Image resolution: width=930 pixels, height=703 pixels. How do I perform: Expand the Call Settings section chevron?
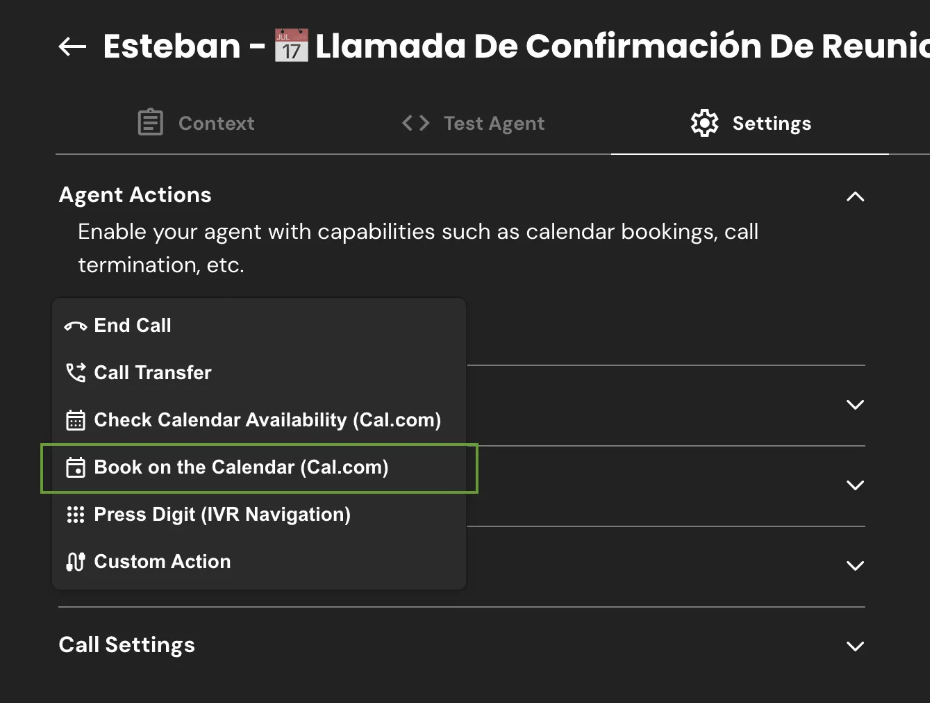click(x=855, y=646)
